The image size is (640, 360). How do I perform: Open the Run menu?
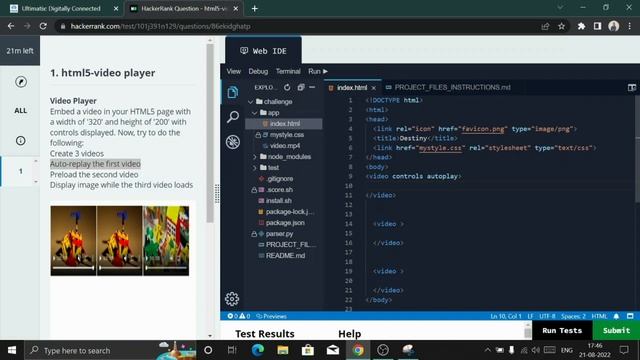click(318, 71)
